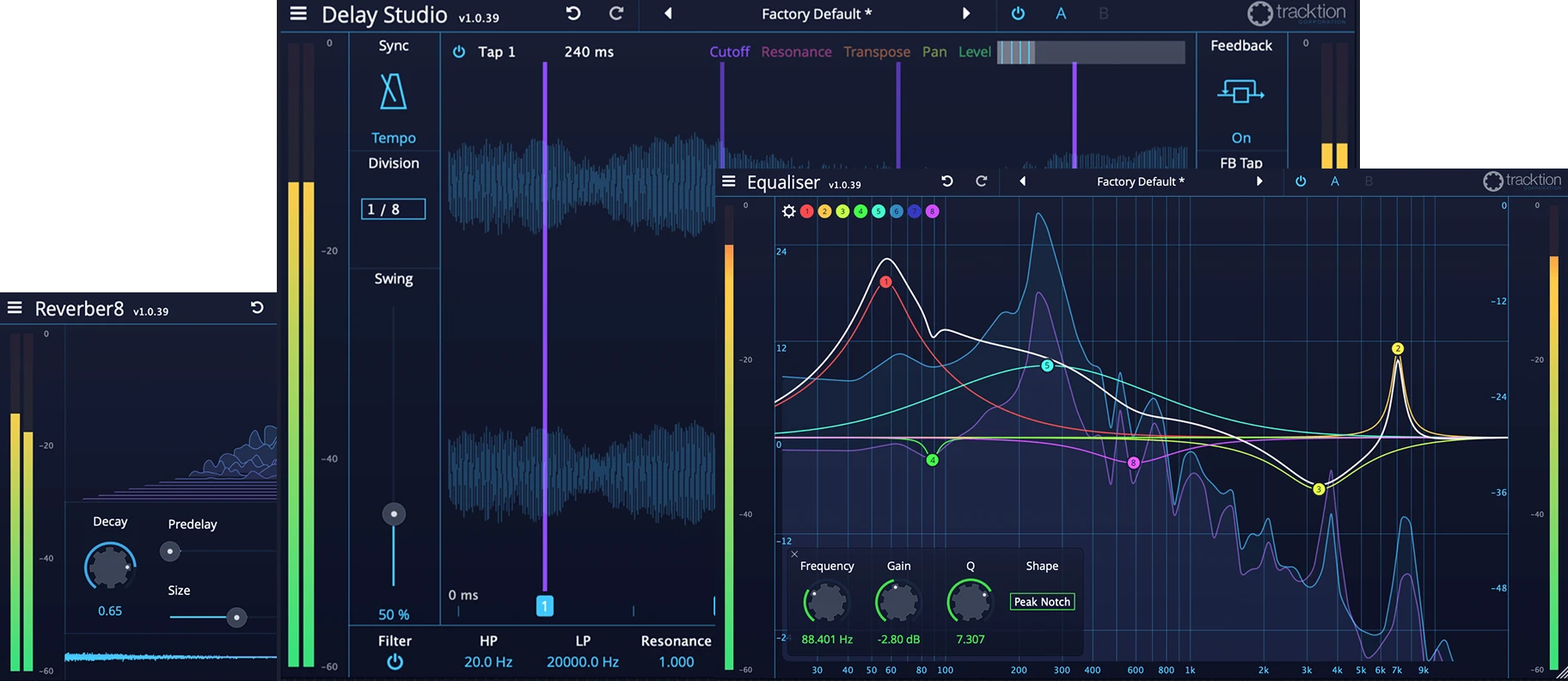
Task: Click the Tap 1 timeline marker
Action: tap(544, 605)
